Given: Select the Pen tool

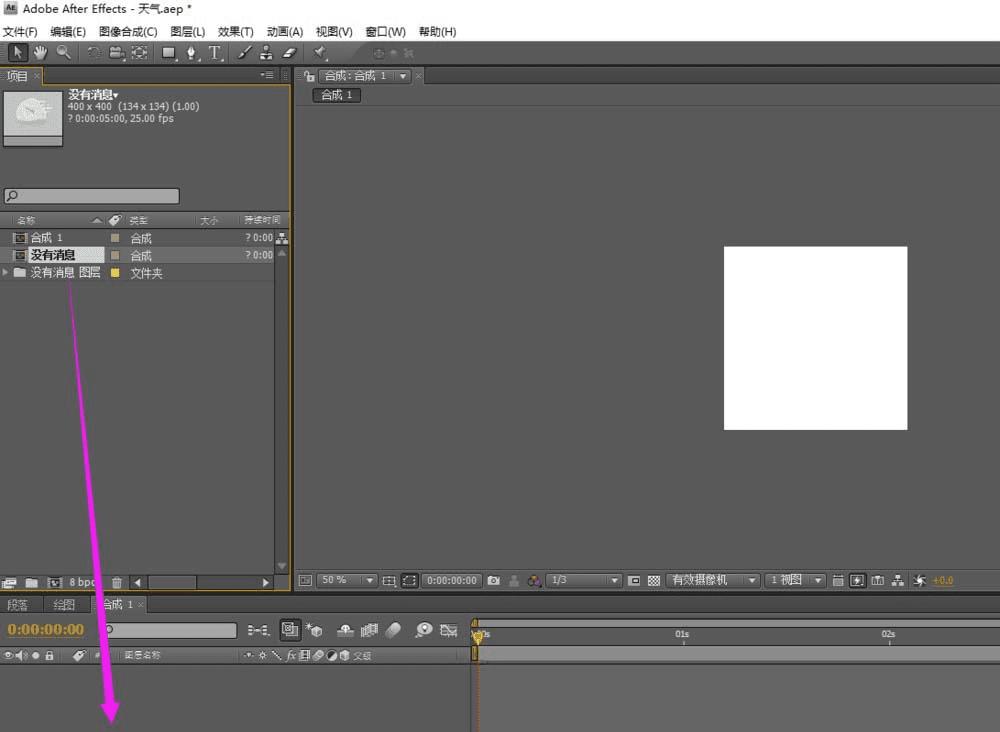Looking at the screenshot, I should coord(192,53).
